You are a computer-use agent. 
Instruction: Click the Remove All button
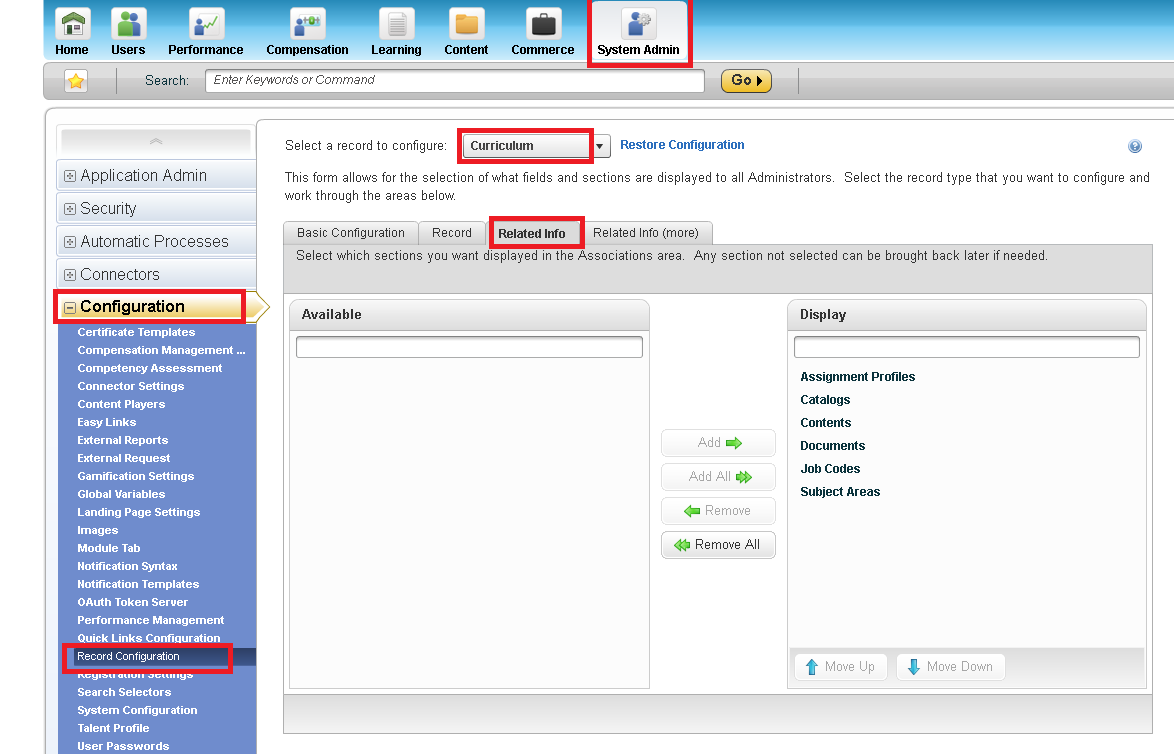tap(718, 545)
